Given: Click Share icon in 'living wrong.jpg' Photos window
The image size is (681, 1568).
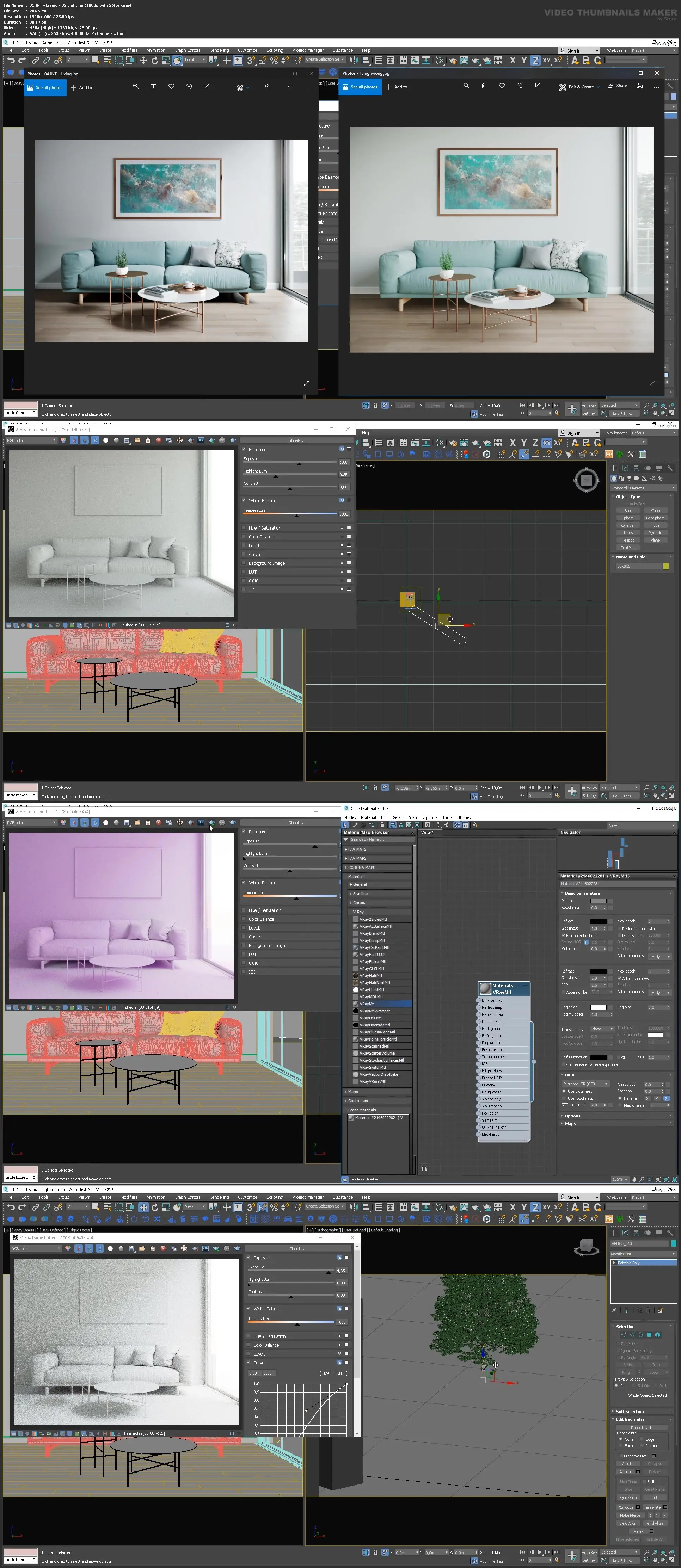Looking at the screenshot, I should click(x=618, y=86).
